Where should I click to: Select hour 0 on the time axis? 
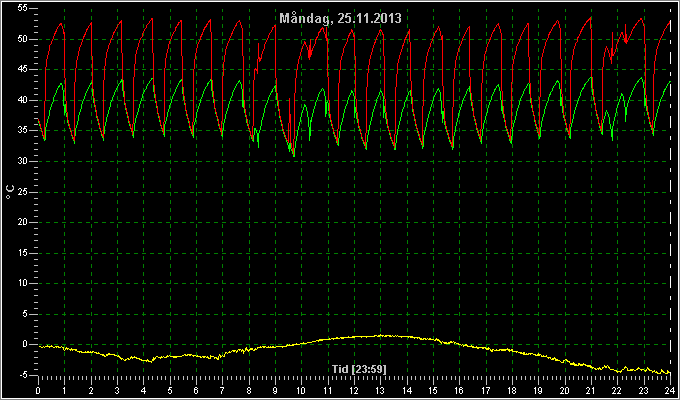[x=38, y=390]
